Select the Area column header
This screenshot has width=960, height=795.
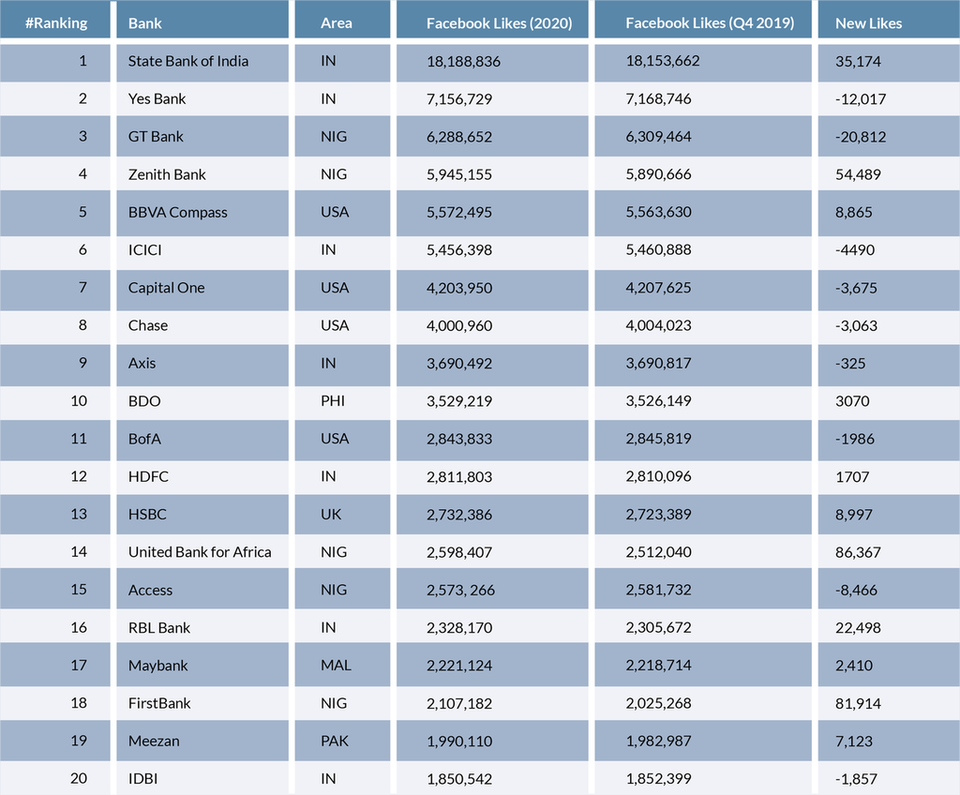pyautogui.click(x=336, y=23)
